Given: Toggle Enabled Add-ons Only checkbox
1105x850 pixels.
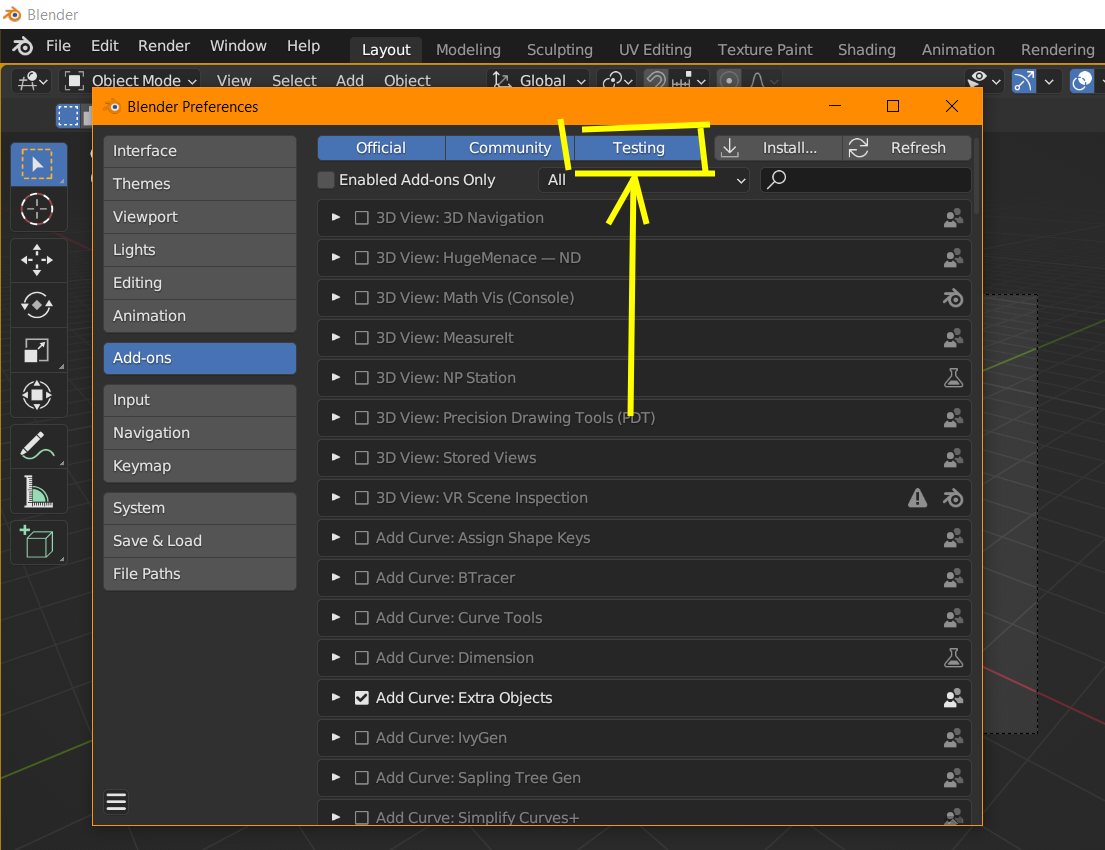Looking at the screenshot, I should click(326, 180).
